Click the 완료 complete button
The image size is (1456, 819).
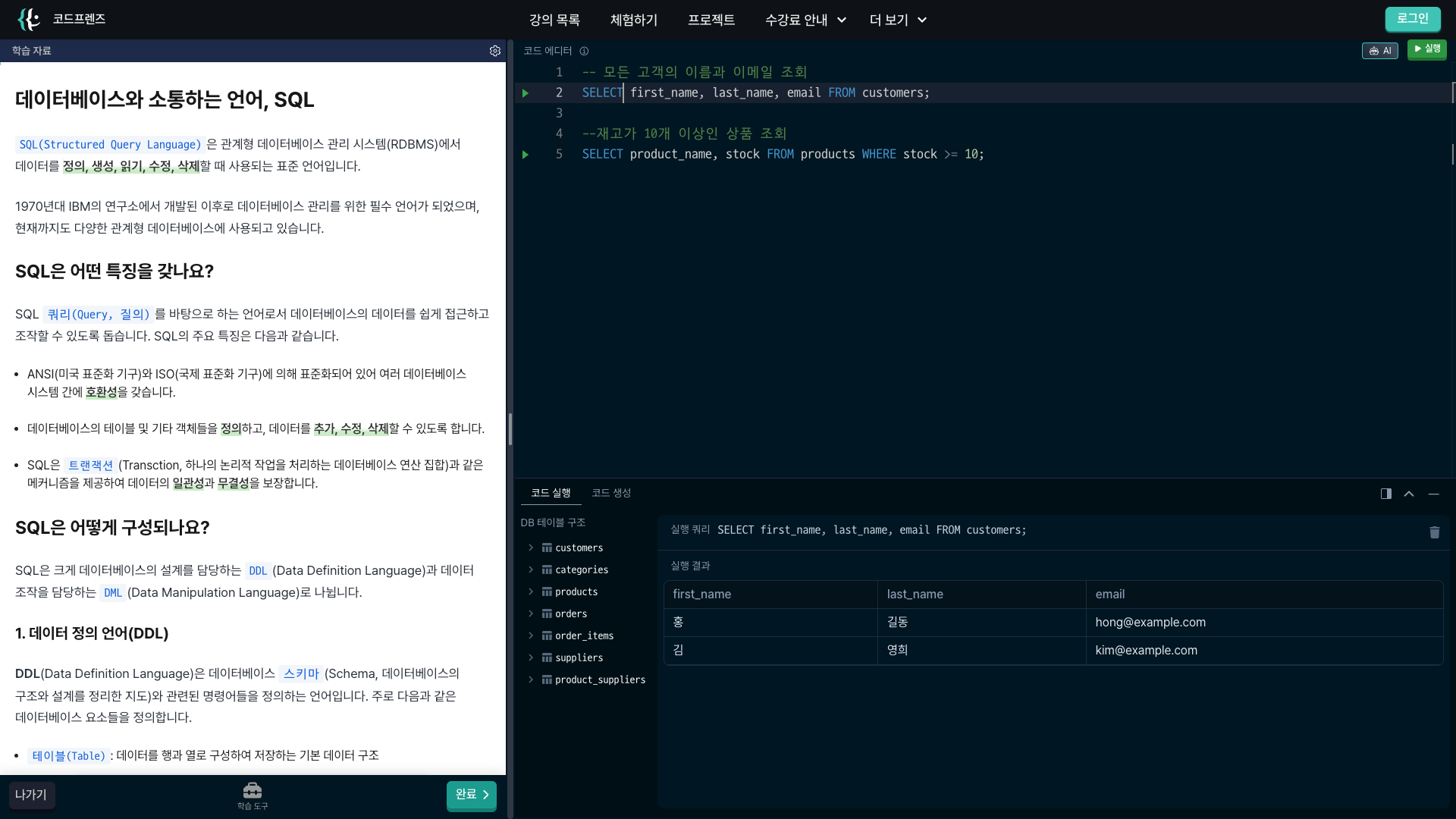tap(471, 795)
